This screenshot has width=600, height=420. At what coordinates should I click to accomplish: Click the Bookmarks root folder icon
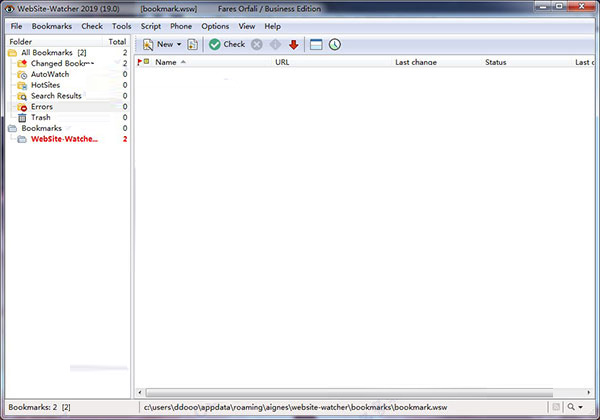(x=13, y=128)
